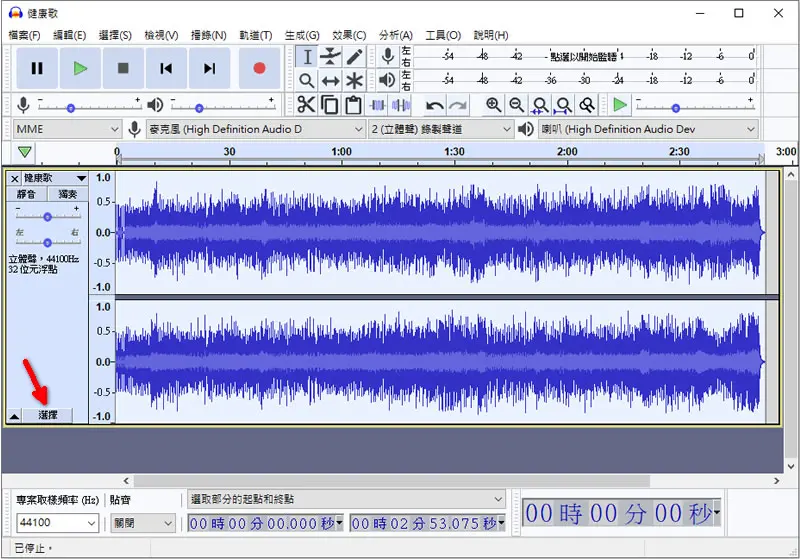Open the selection start/end mode dropdown

[346, 499]
